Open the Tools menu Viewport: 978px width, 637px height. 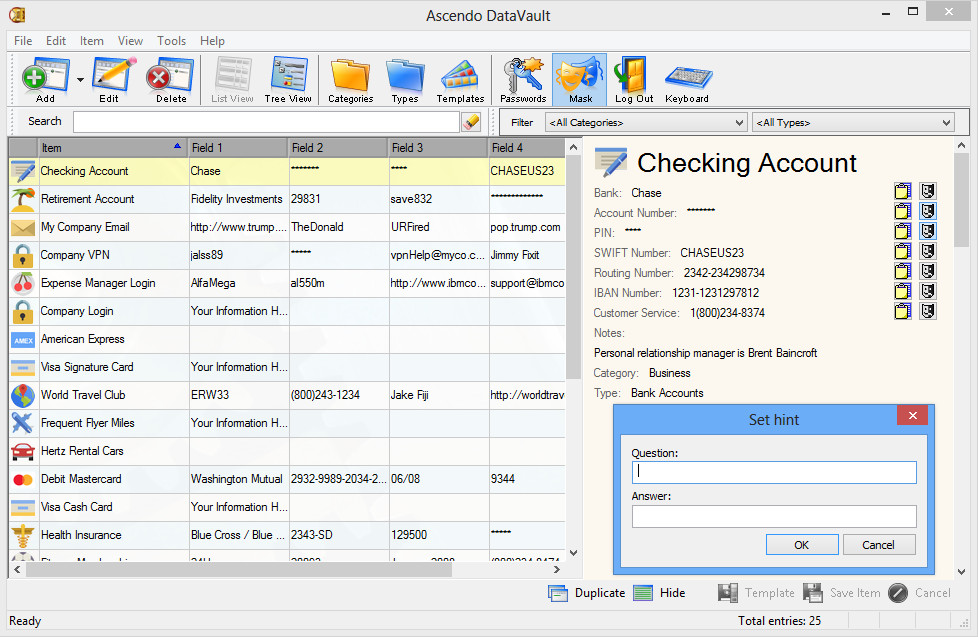click(x=172, y=41)
